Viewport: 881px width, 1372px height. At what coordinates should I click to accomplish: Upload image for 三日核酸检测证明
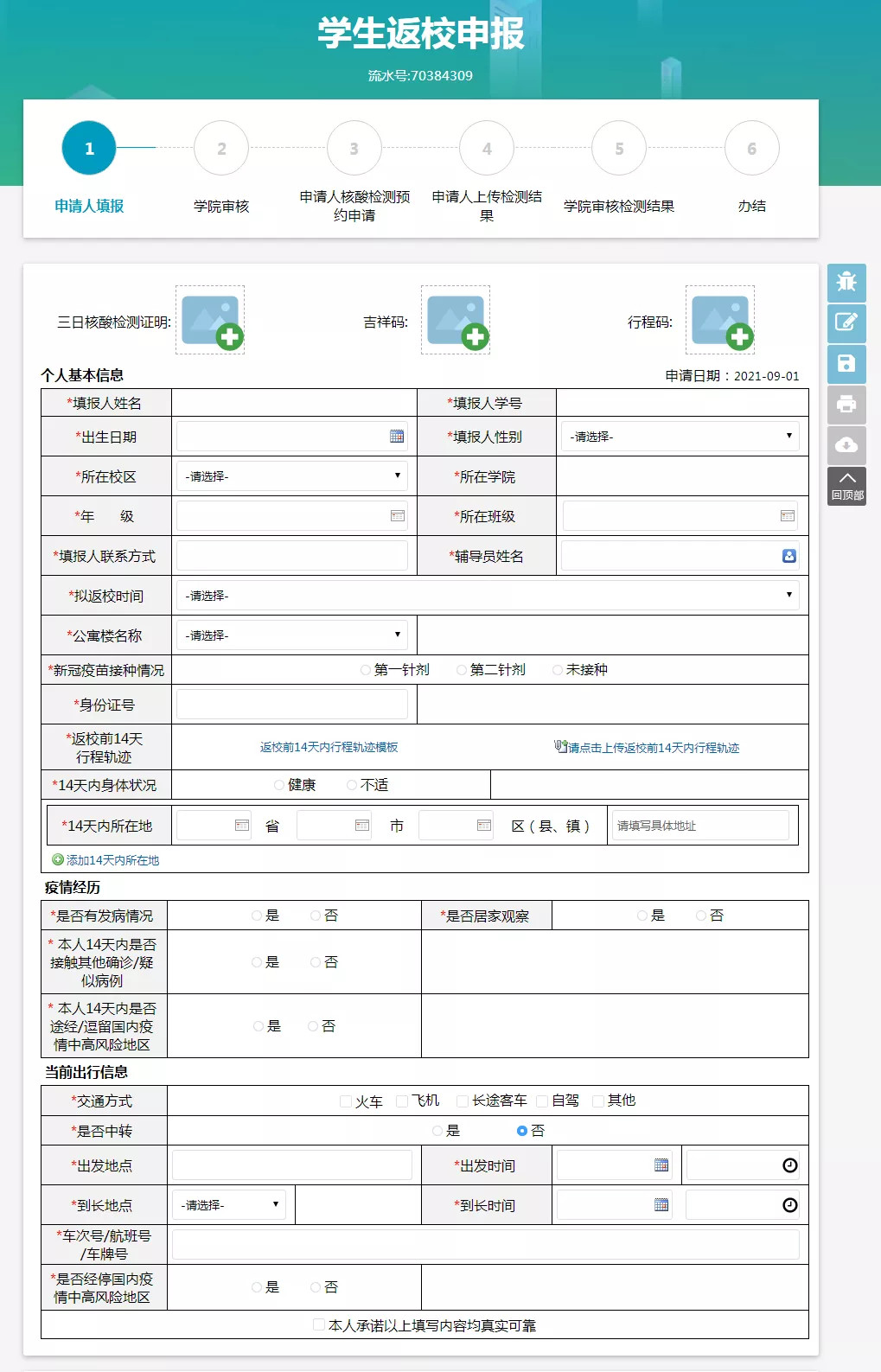(210, 321)
